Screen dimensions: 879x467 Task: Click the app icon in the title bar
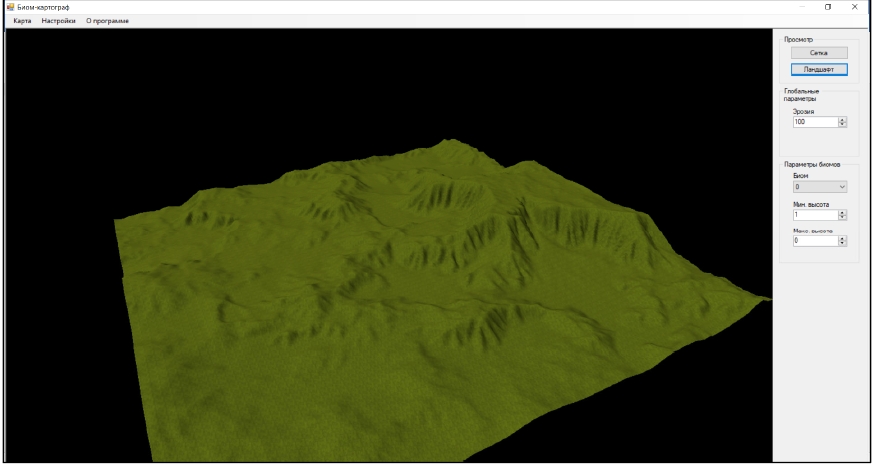click(10, 7)
